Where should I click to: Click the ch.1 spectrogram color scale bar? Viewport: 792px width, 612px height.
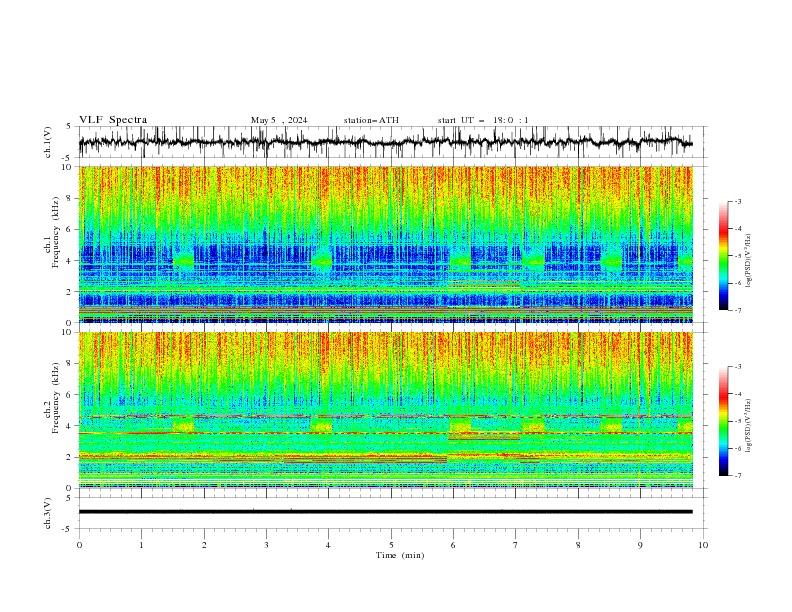[723, 256]
